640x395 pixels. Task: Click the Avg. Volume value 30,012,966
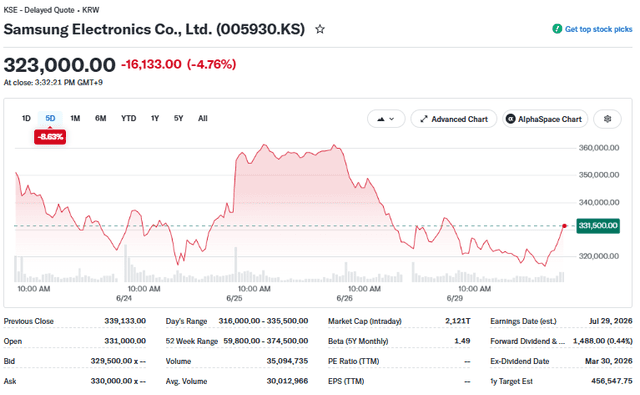(x=287, y=381)
